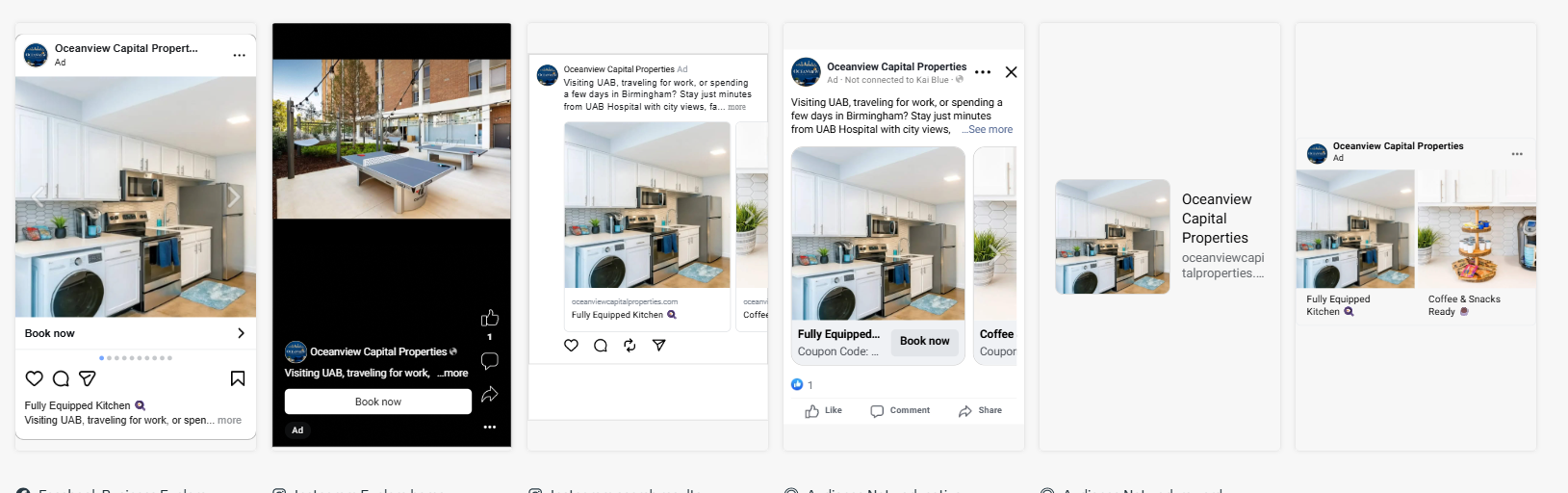The image size is (1568, 493).
Task: Go to previous carousel image with the left arrow
Action: point(39,197)
